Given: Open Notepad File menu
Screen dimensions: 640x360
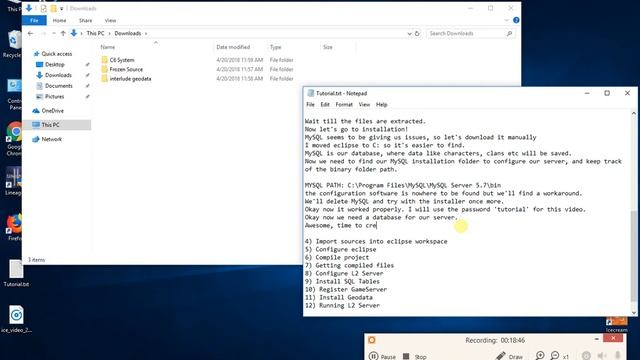Looking at the screenshot, I should click(310, 104).
